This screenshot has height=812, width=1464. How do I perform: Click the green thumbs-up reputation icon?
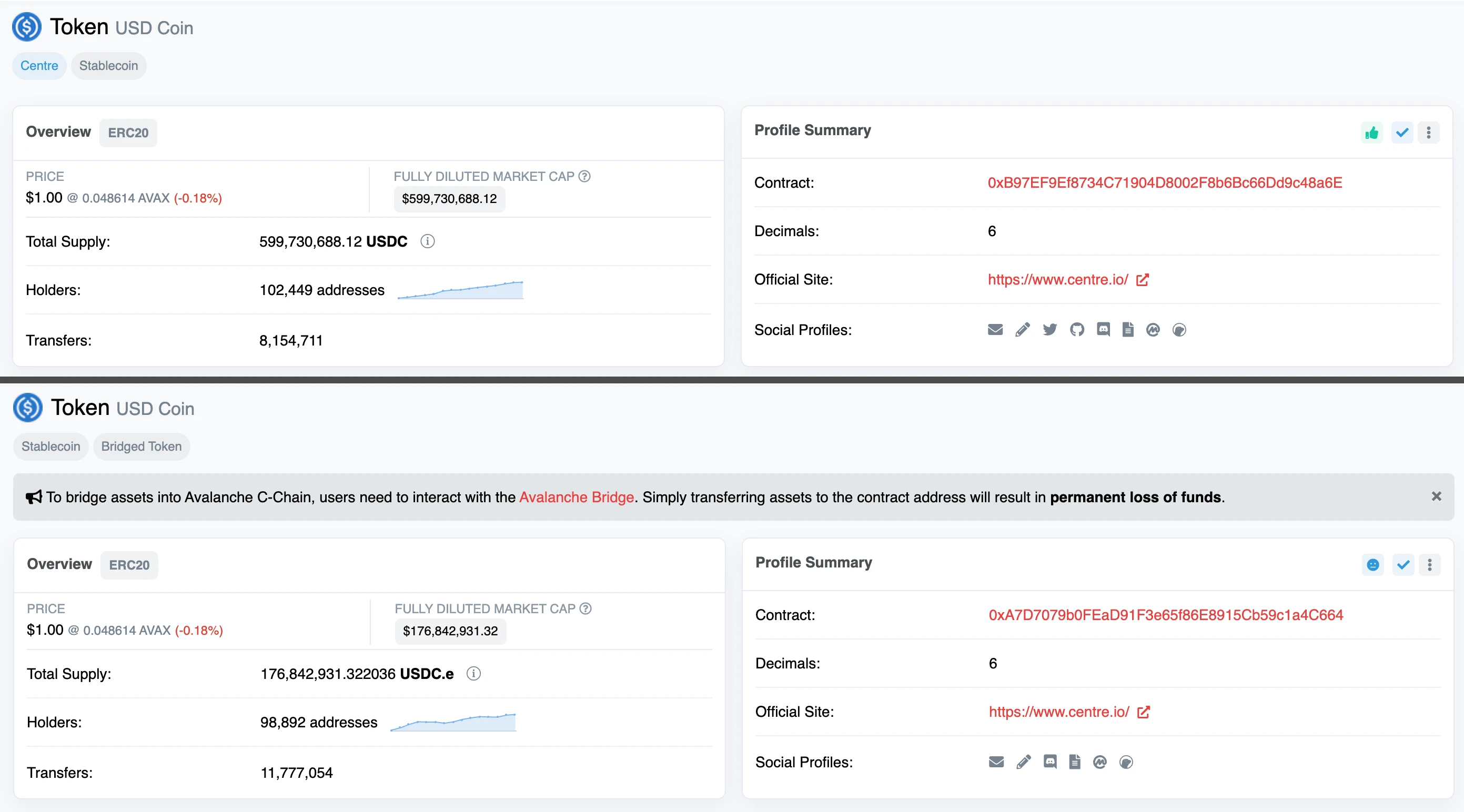pos(1372,133)
